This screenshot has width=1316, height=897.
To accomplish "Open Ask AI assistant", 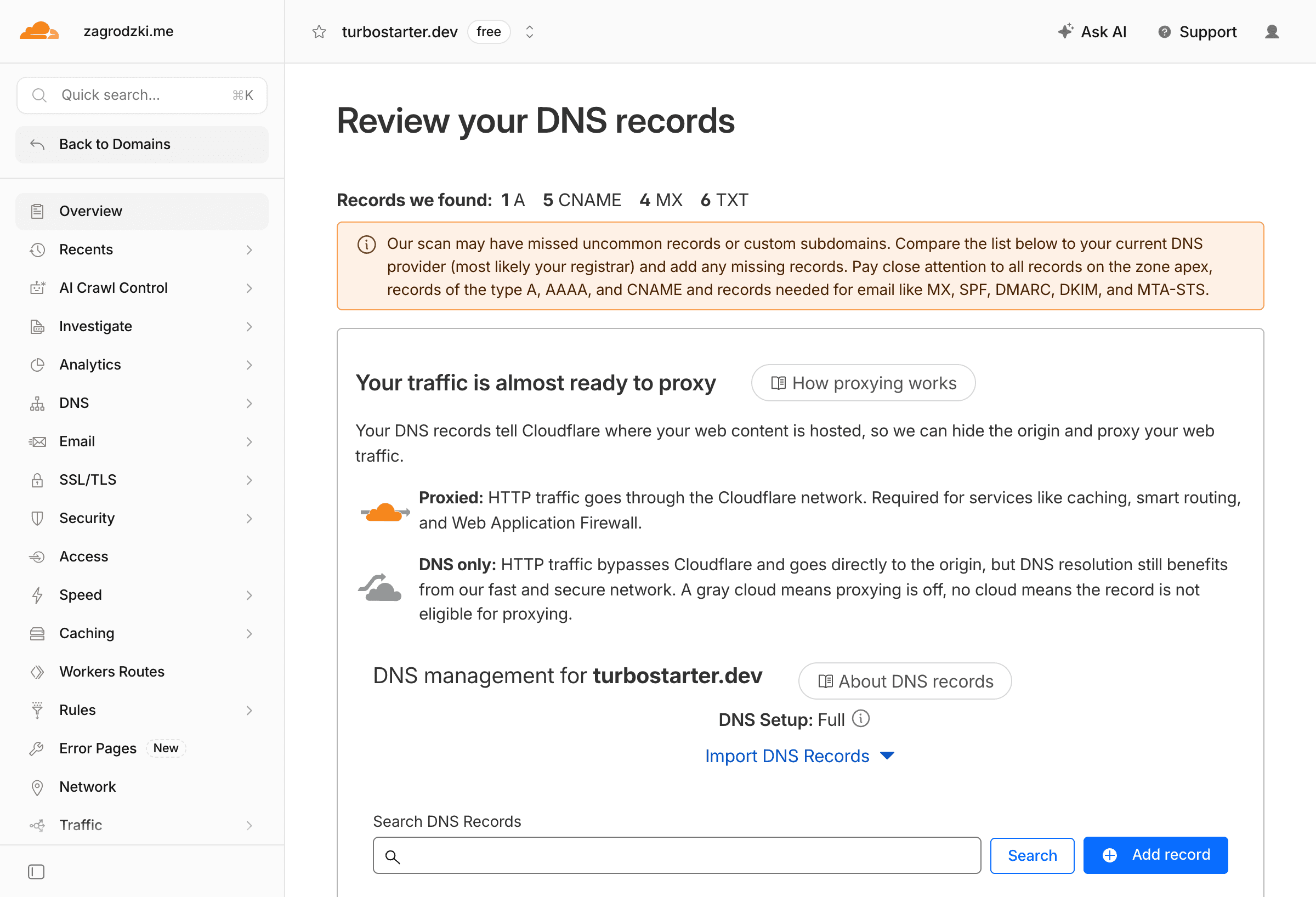I will [1092, 32].
